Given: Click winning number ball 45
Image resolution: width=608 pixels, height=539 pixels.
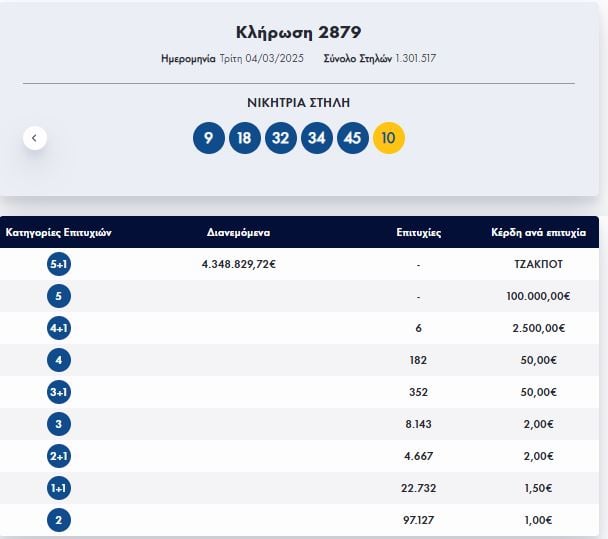Looking at the screenshot, I should (x=353, y=138).
